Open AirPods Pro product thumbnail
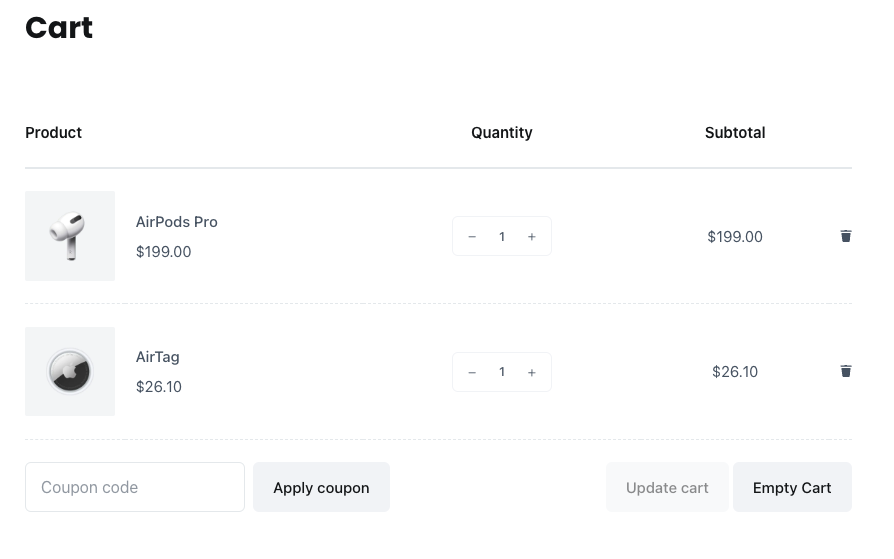The width and height of the screenshot is (894, 559). click(x=70, y=236)
